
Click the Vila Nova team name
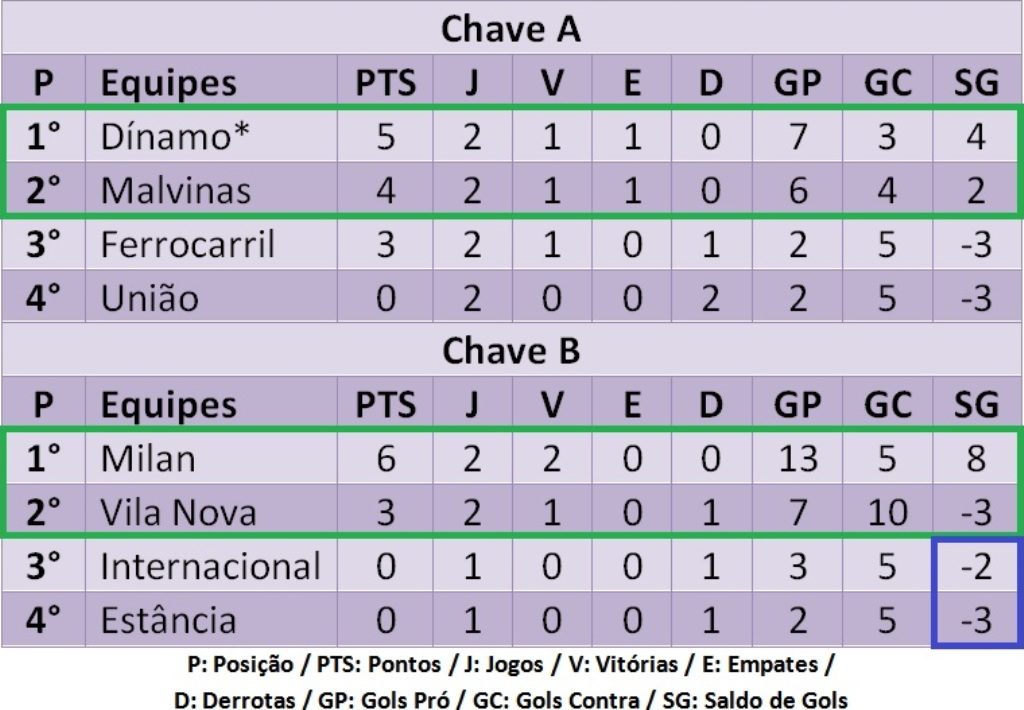(x=178, y=513)
